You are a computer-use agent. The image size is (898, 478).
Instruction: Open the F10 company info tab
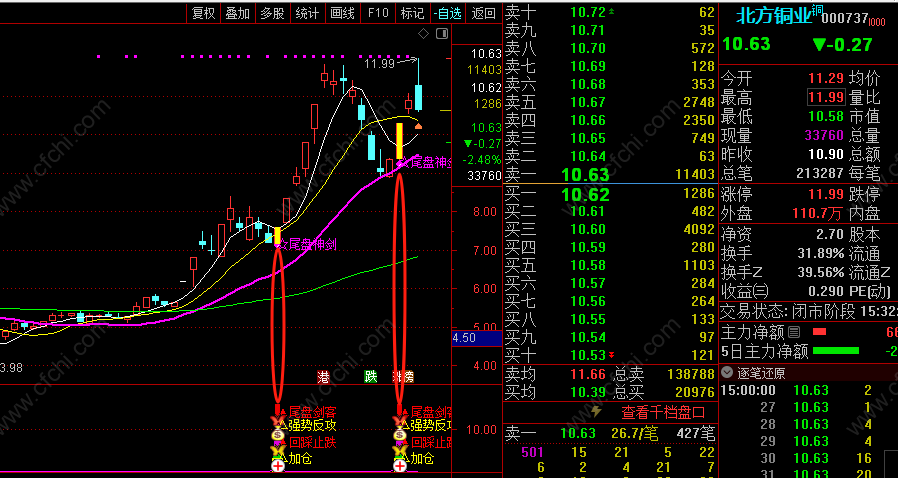click(377, 13)
